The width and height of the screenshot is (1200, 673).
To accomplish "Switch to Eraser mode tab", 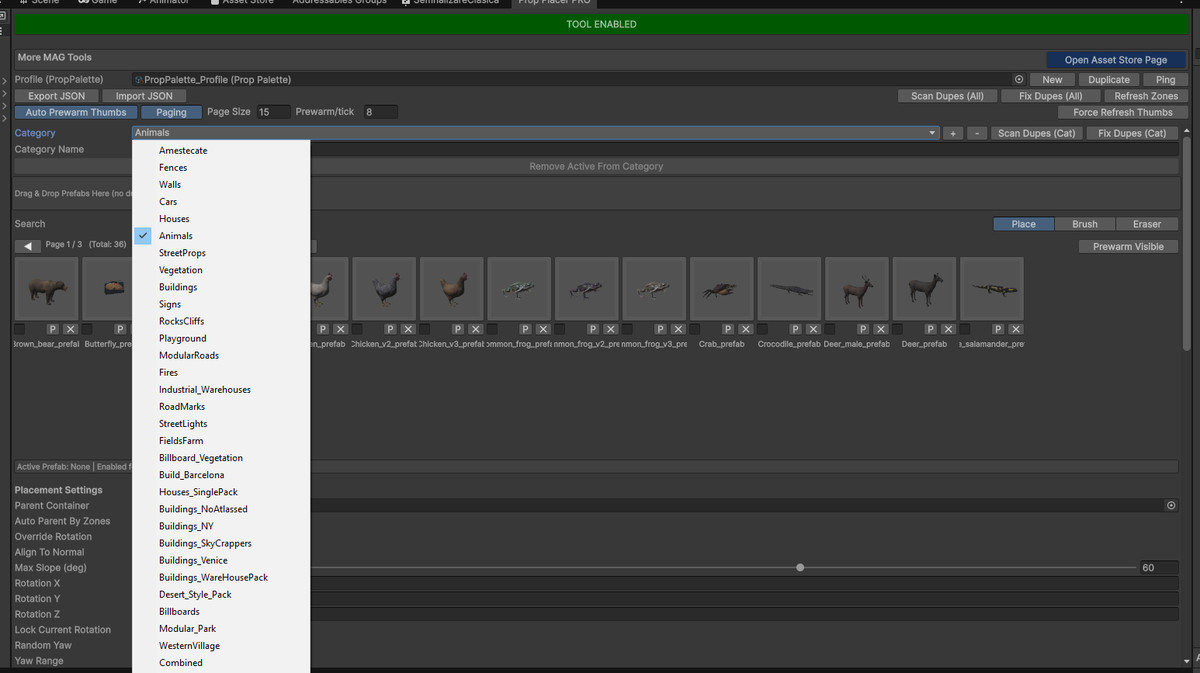I will click(1146, 224).
